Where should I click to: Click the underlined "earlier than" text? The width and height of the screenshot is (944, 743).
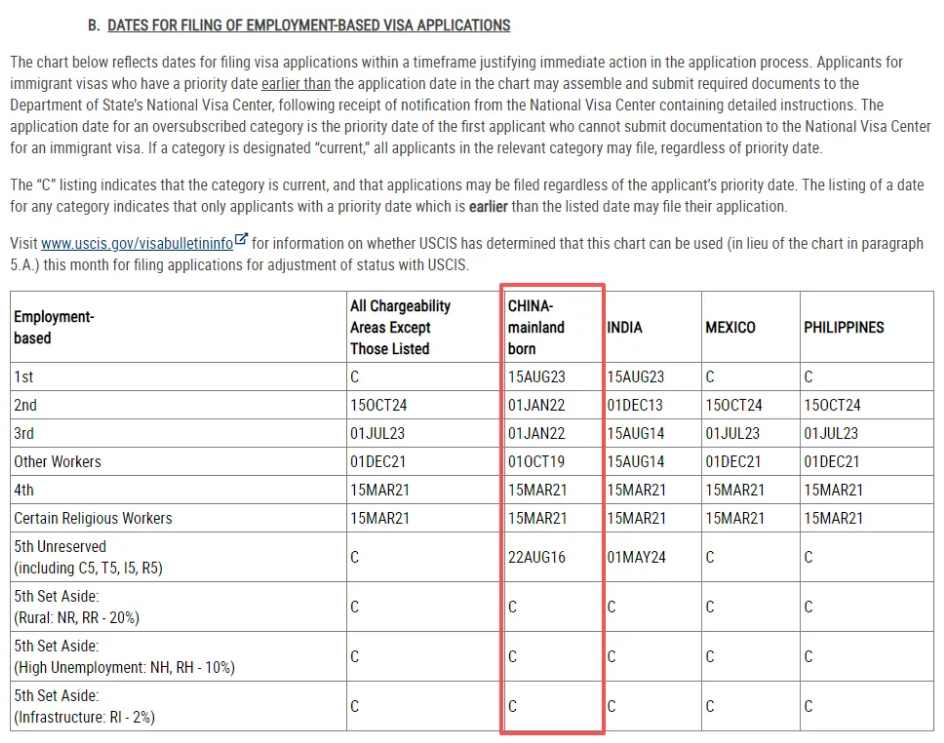296,83
